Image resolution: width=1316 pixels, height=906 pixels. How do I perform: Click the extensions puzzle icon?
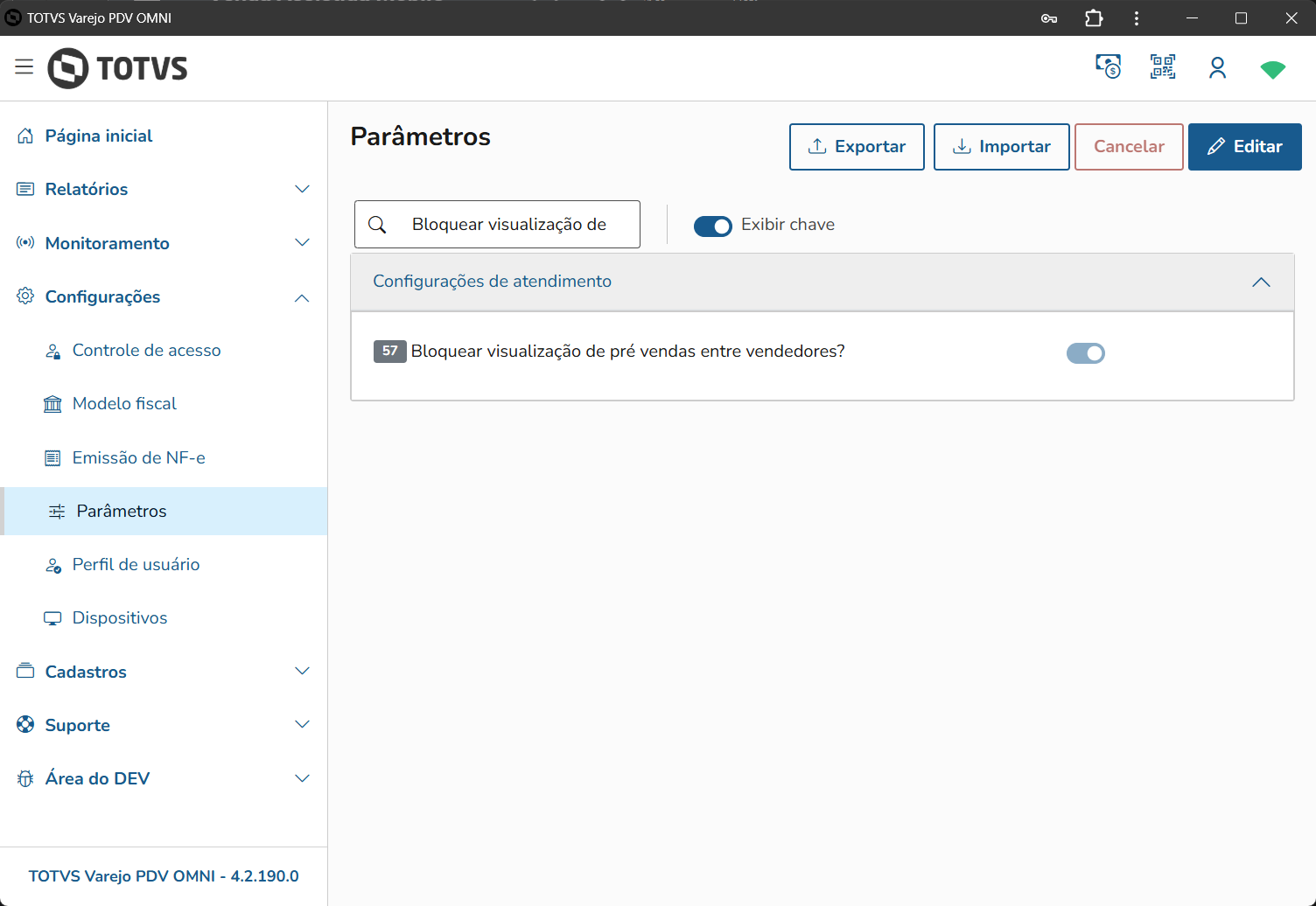pyautogui.click(x=1094, y=17)
